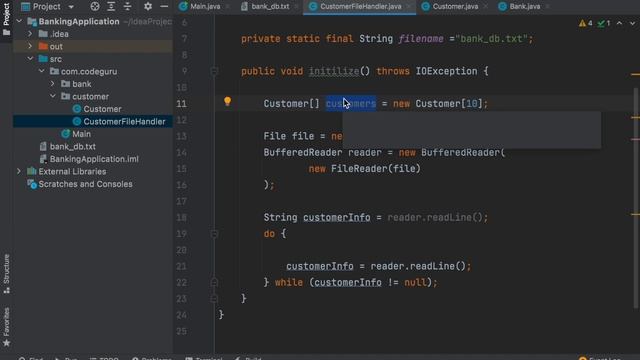Image resolution: width=640 pixels, height=360 pixels.
Task: Select Scratches and Consoles node
Action: click(x=85, y=184)
